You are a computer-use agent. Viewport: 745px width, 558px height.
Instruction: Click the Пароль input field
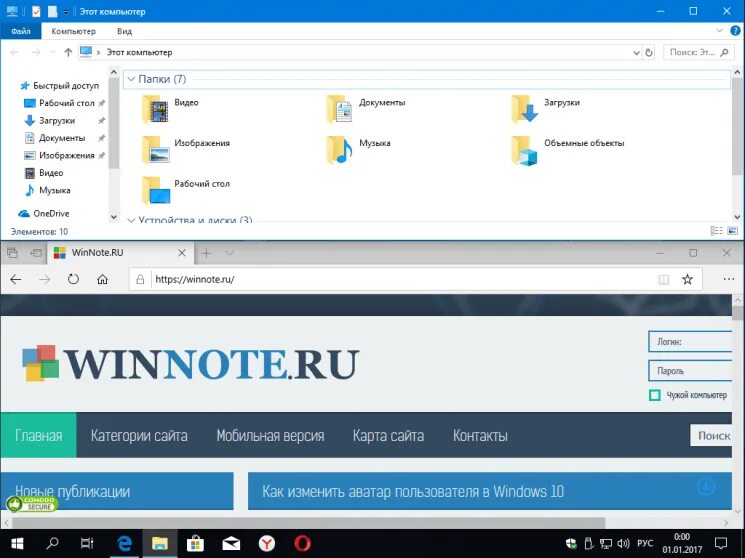coord(690,371)
